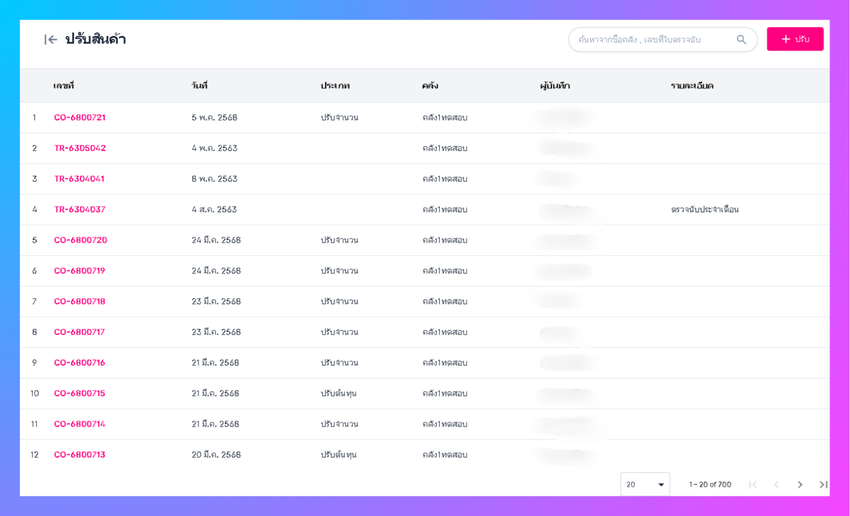Screen dimensions: 850x516
Task: Open the rows-per-page dropdown showing 20
Action: click(x=645, y=484)
